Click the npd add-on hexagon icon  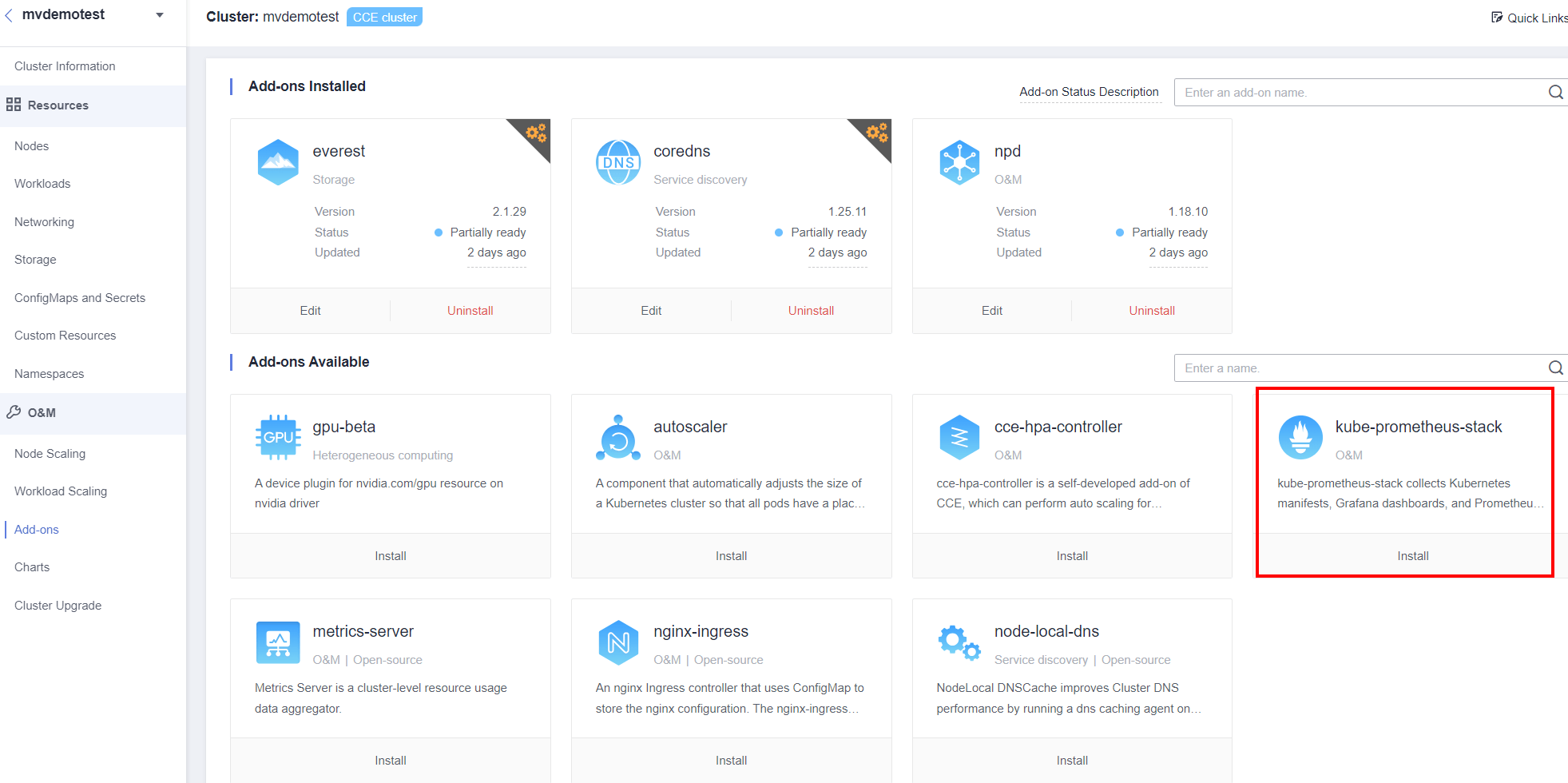(x=959, y=162)
